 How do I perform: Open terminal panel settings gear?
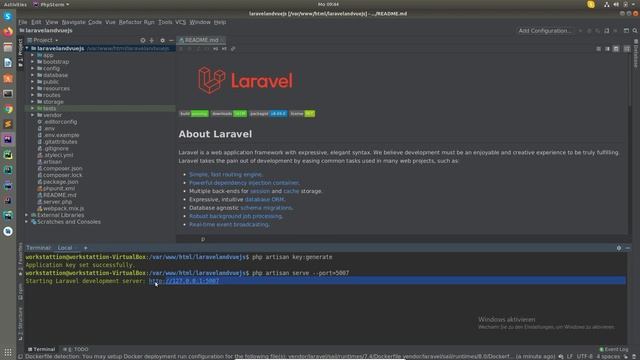[x=619, y=248]
